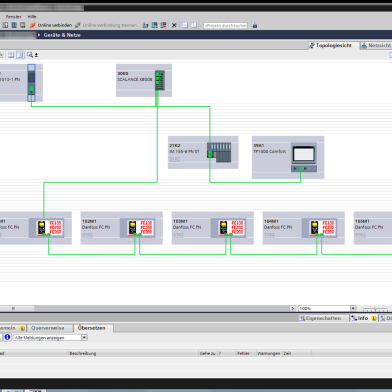
Task: Click the zoom slider beside 100% field
Action: [375, 309]
